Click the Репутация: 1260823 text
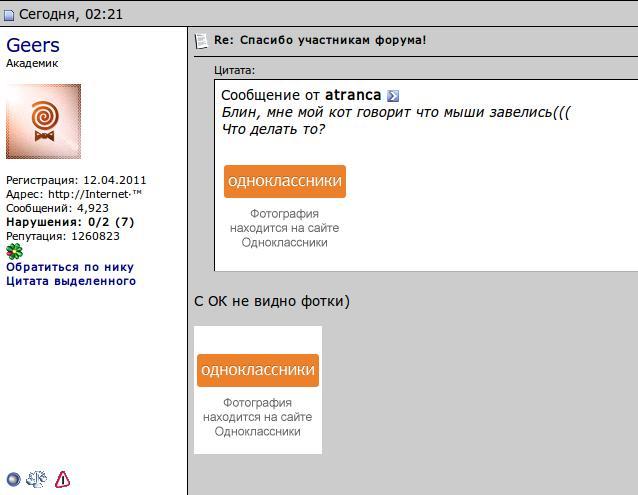The width and height of the screenshot is (638, 495). (x=63, y=236)
